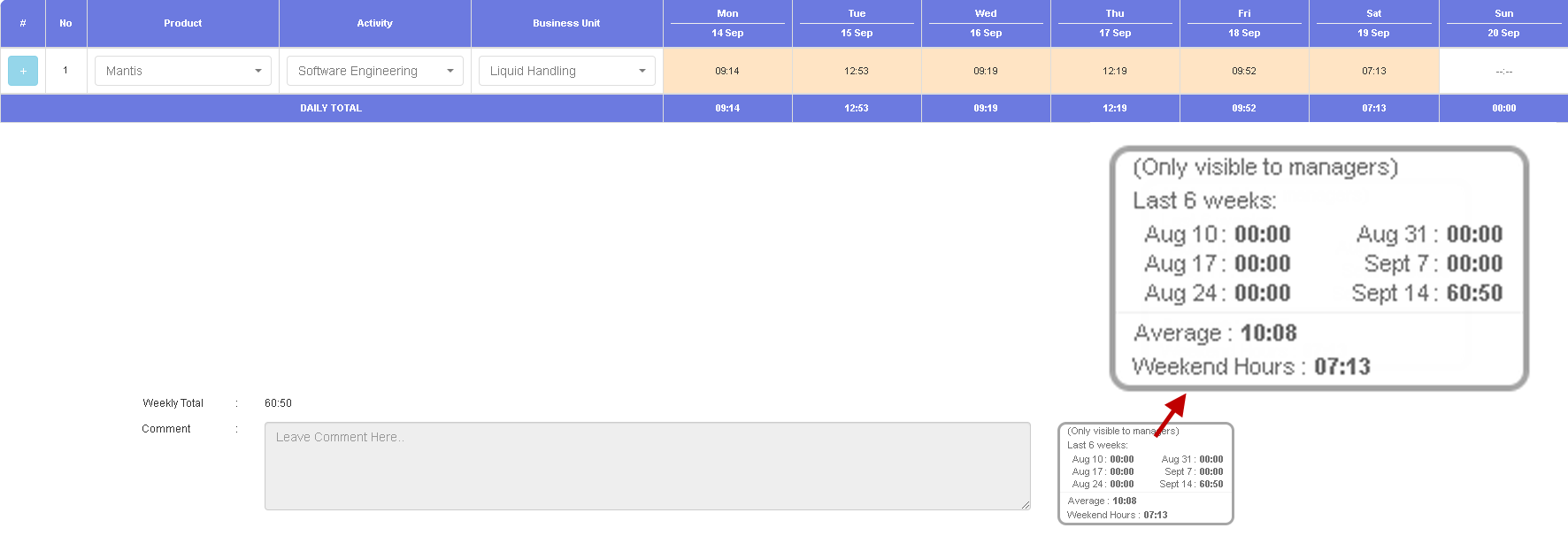Click the Activity column header
The height and width of the screenshot is (551, 1568).
[x=374, y=23]
